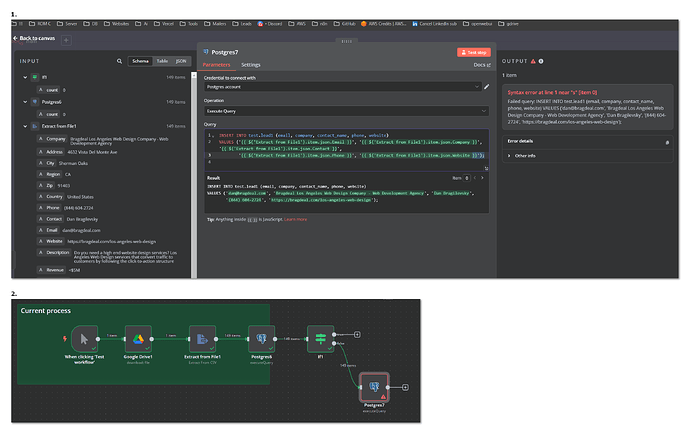Click the manual trigger node on canvas
The image size is (690, 434).
84,339
